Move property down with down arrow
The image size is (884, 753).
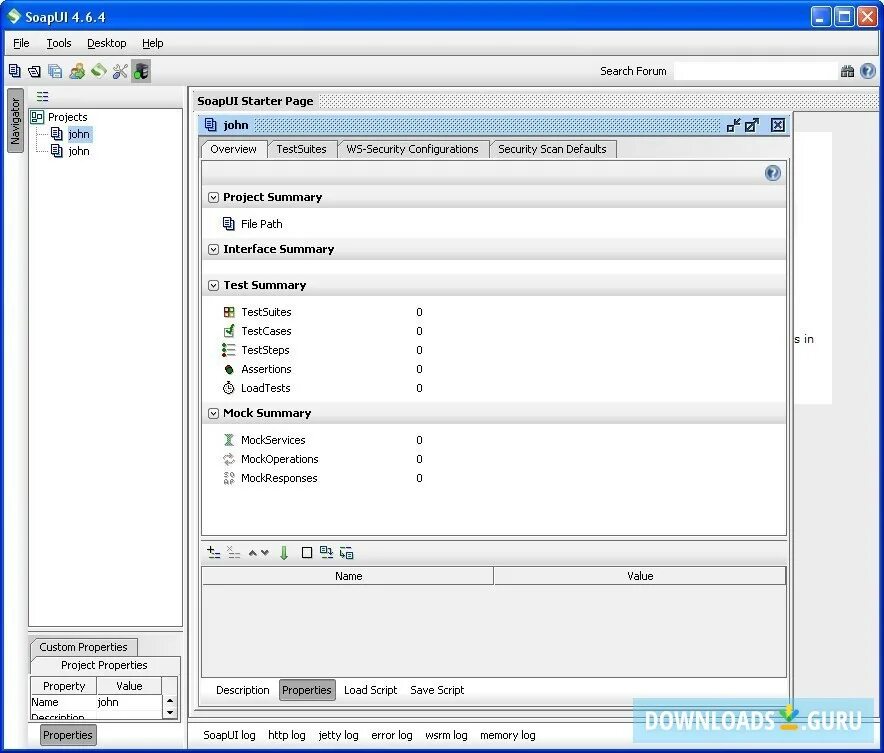point(264,553)
